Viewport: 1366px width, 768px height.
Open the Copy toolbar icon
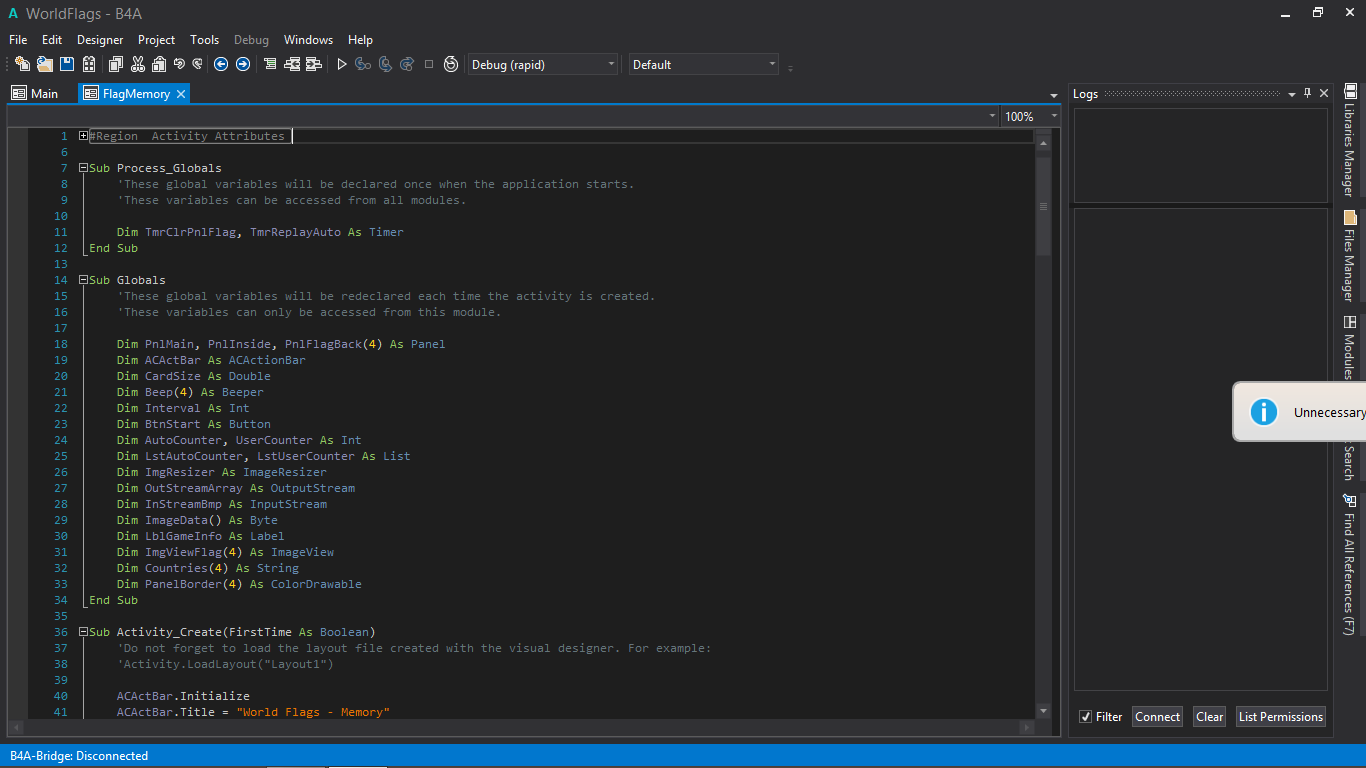click(x=115, y=64)
